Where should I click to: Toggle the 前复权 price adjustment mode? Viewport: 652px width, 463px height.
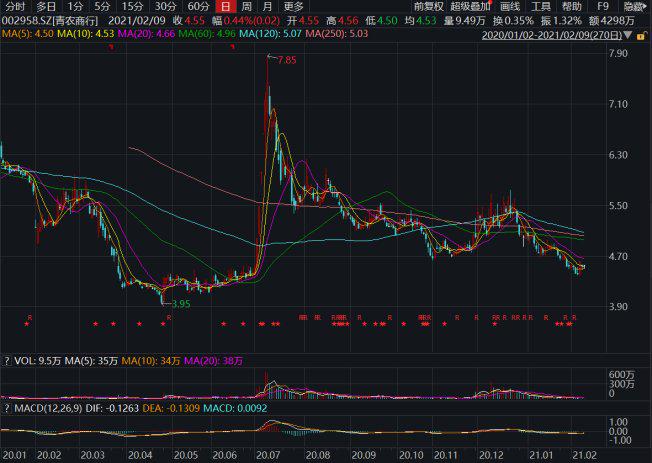(425, 6)
